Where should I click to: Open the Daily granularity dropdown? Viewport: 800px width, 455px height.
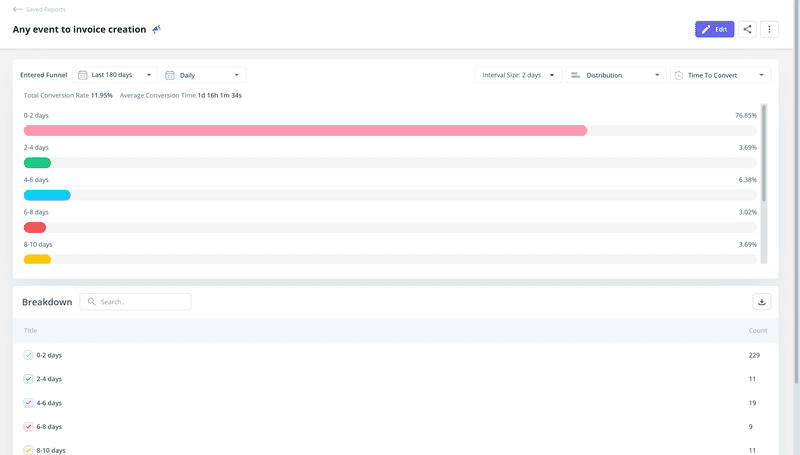(x=204, y=75)
